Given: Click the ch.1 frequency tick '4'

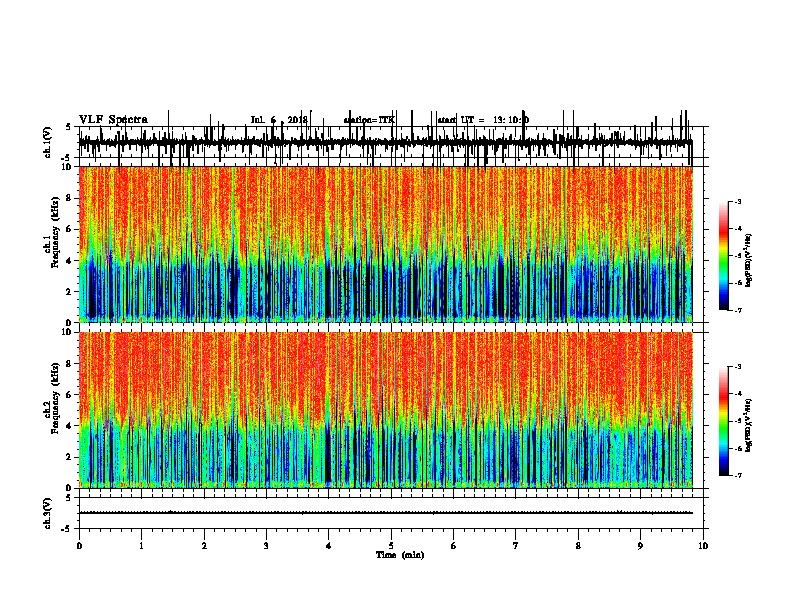Looking at the screenshot, I should click(69, 261).
